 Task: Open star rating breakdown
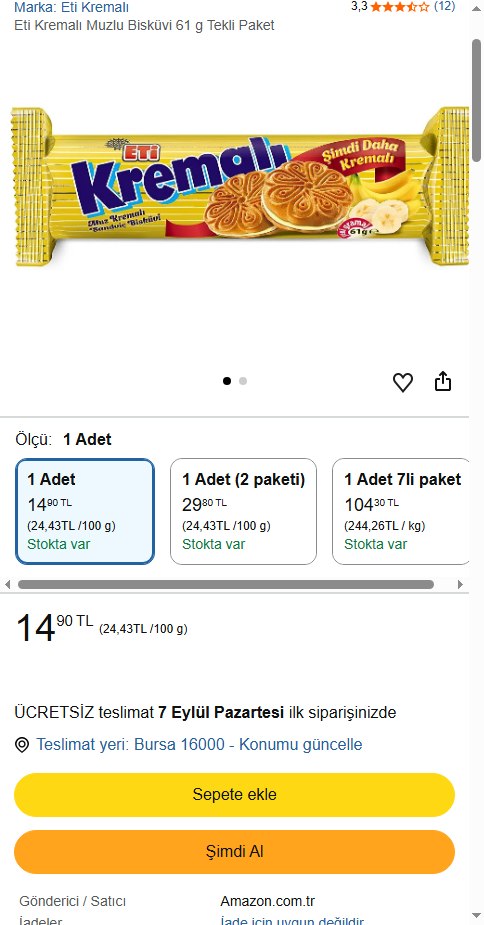coord(400,7)
